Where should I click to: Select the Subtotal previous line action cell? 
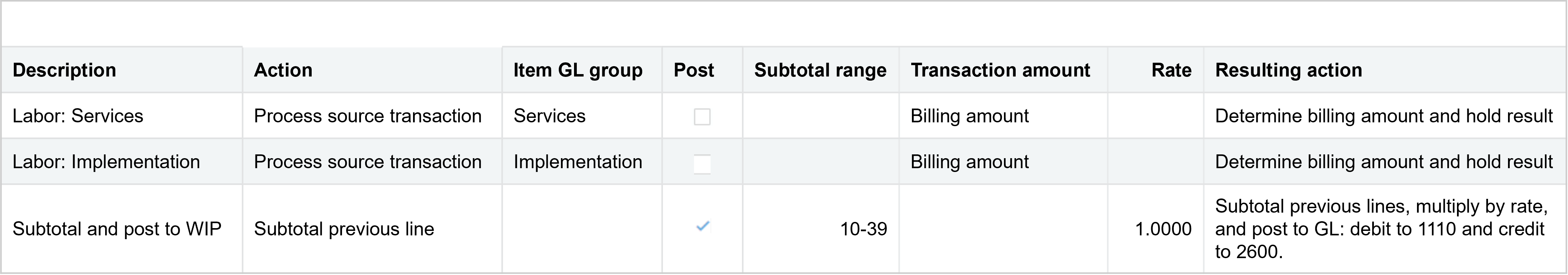(344, 229)
